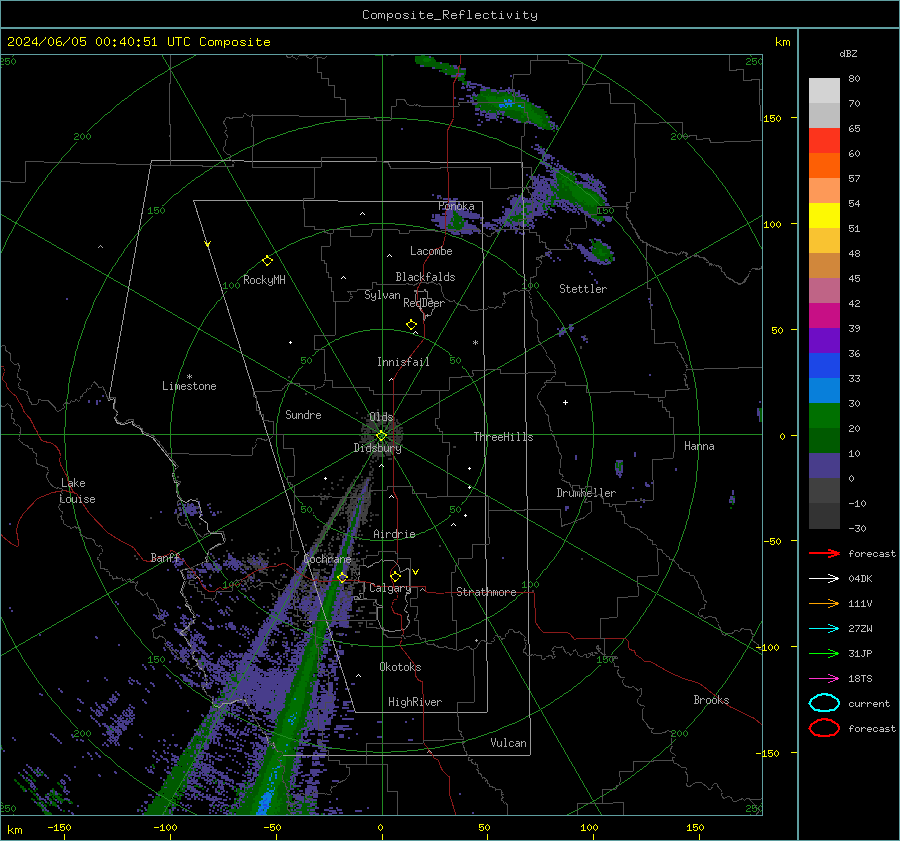Select the 111V legend label
This screenshot has width=900, height=841.
tap(860, 603)
